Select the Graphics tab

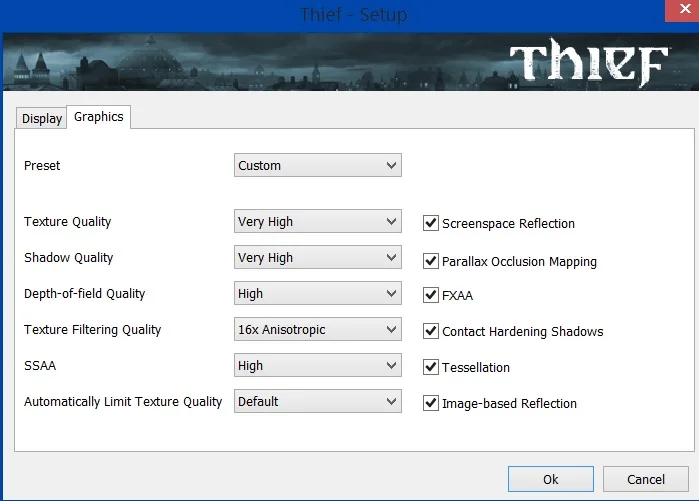(99, 117)
